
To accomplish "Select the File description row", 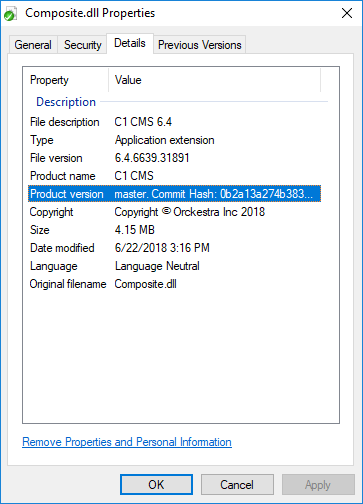I will pyautogui.click(x=174, y=122).
